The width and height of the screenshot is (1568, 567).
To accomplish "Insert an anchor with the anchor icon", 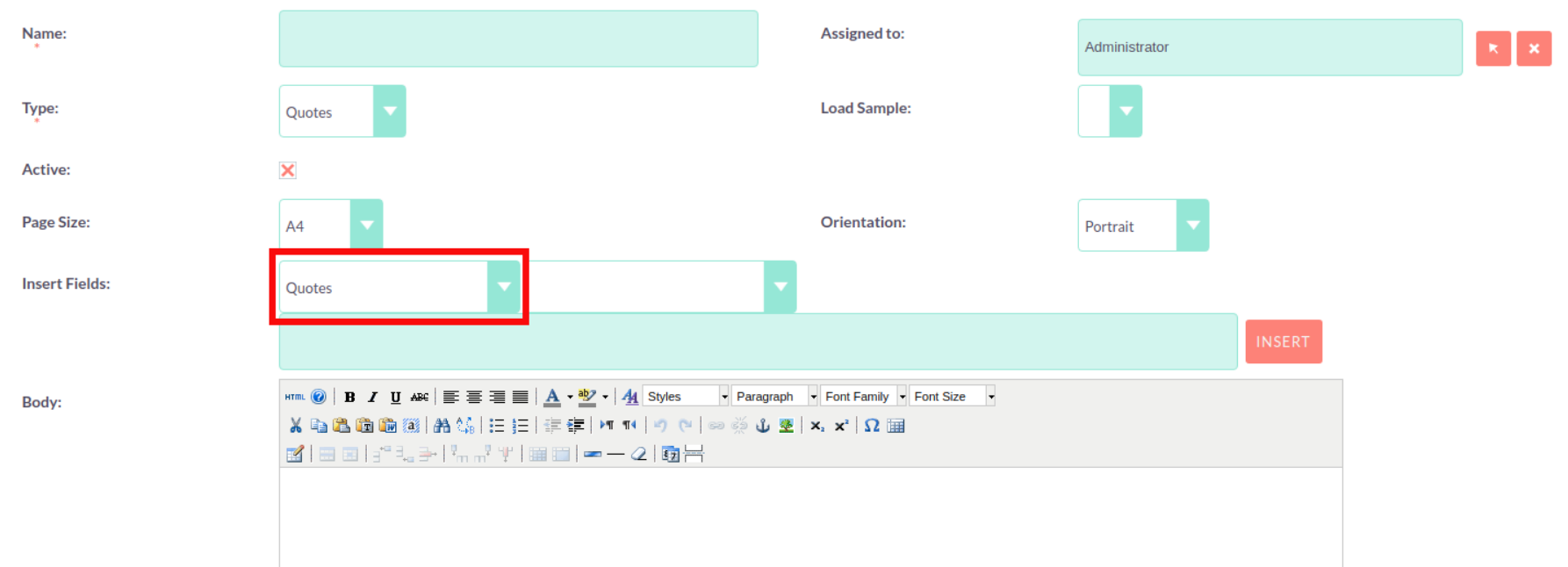I will click(763, 426).
